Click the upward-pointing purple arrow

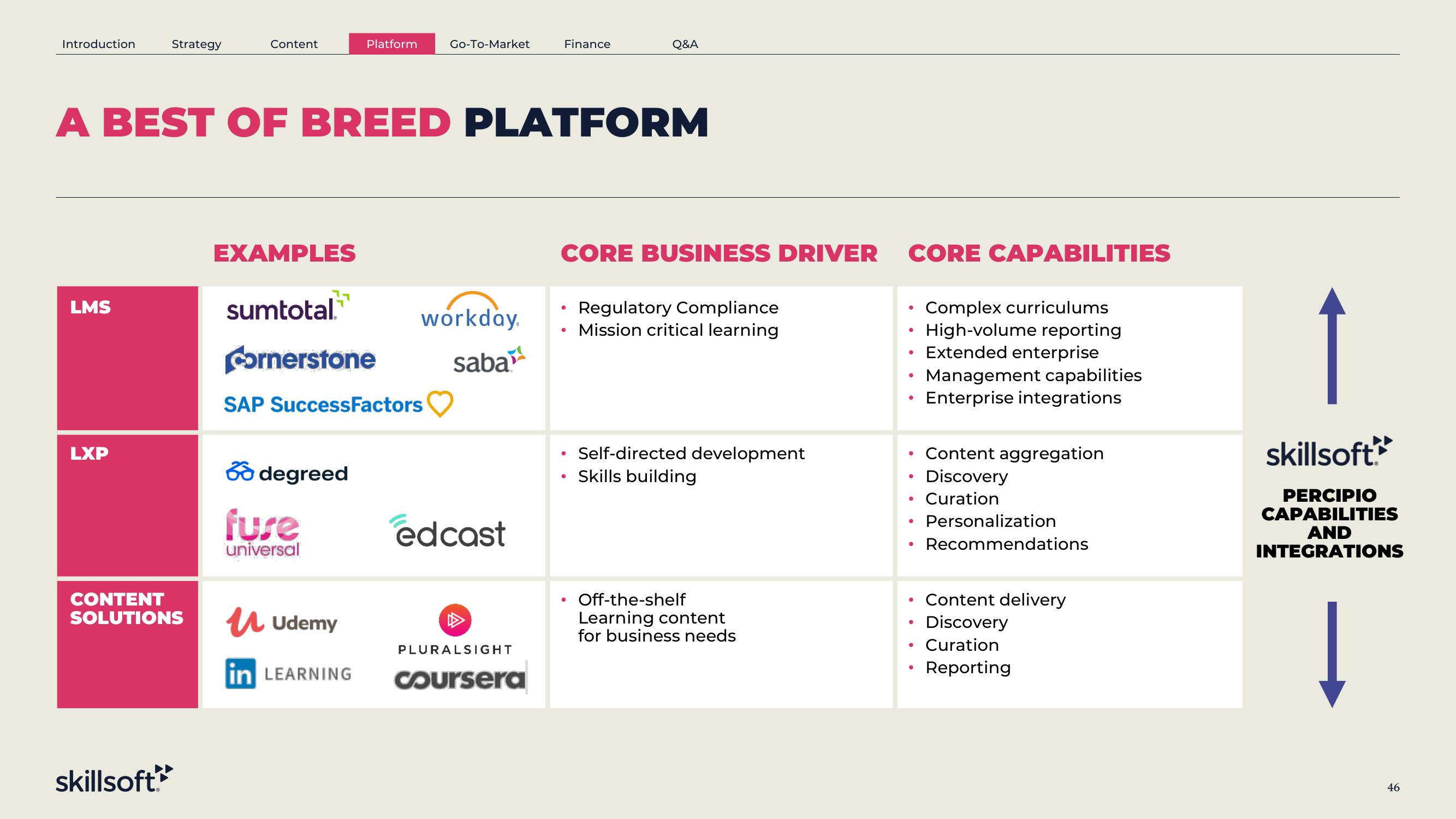tap(1332, 346)
